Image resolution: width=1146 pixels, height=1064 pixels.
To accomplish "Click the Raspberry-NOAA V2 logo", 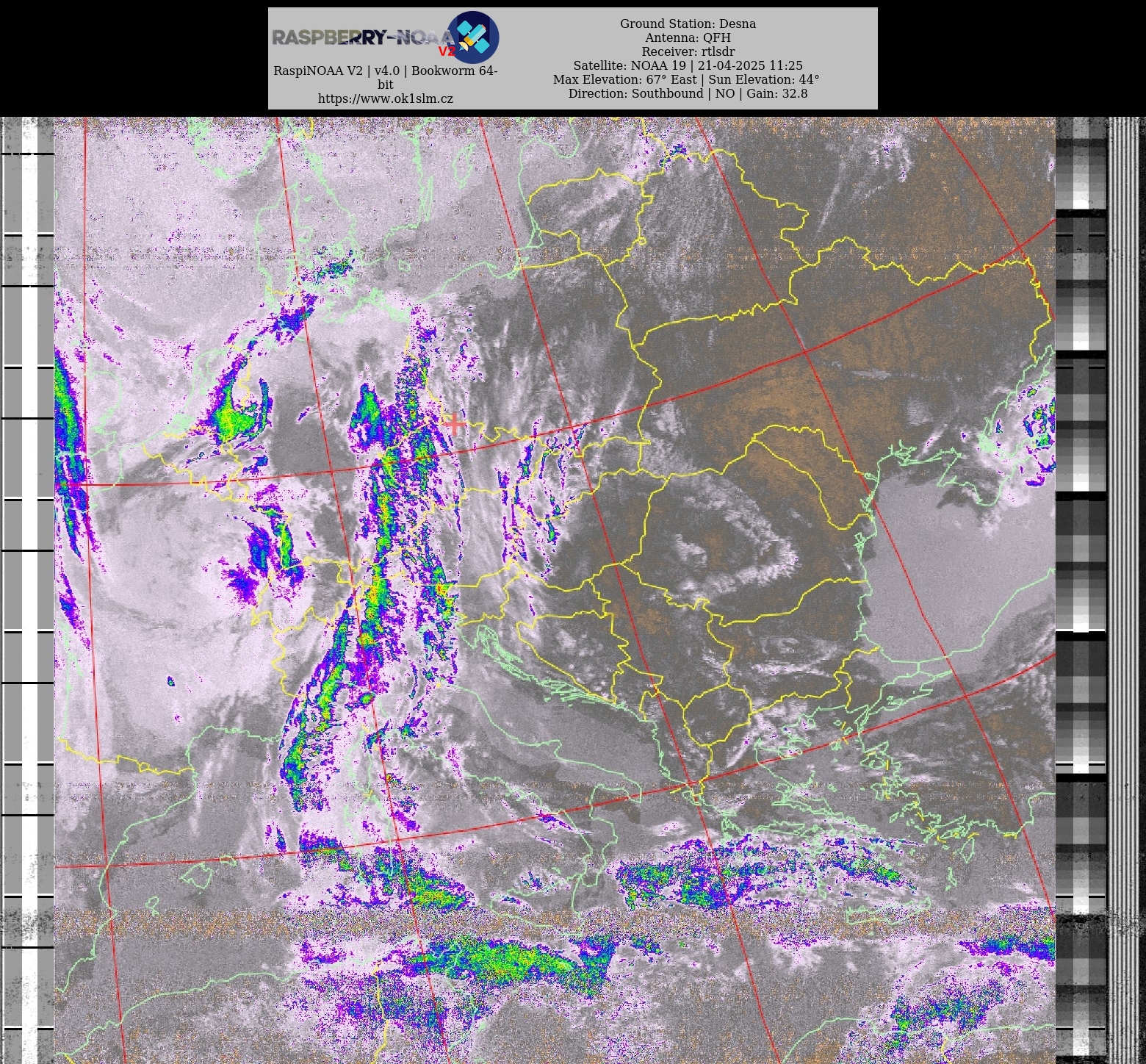I will click(x=386, y=37).
